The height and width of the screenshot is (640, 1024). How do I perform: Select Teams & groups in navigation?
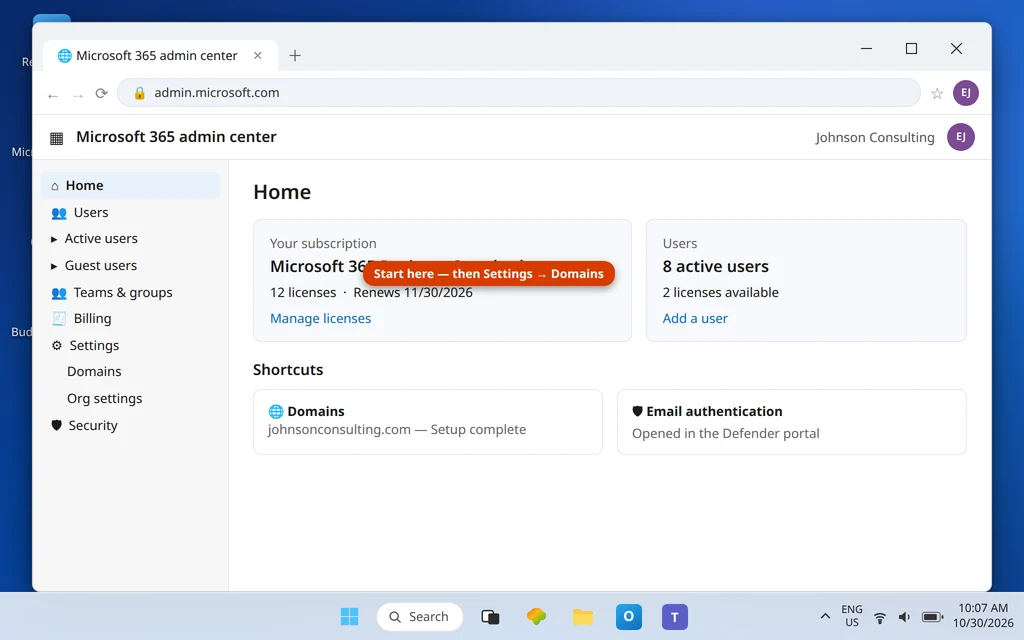coord(131,293)
